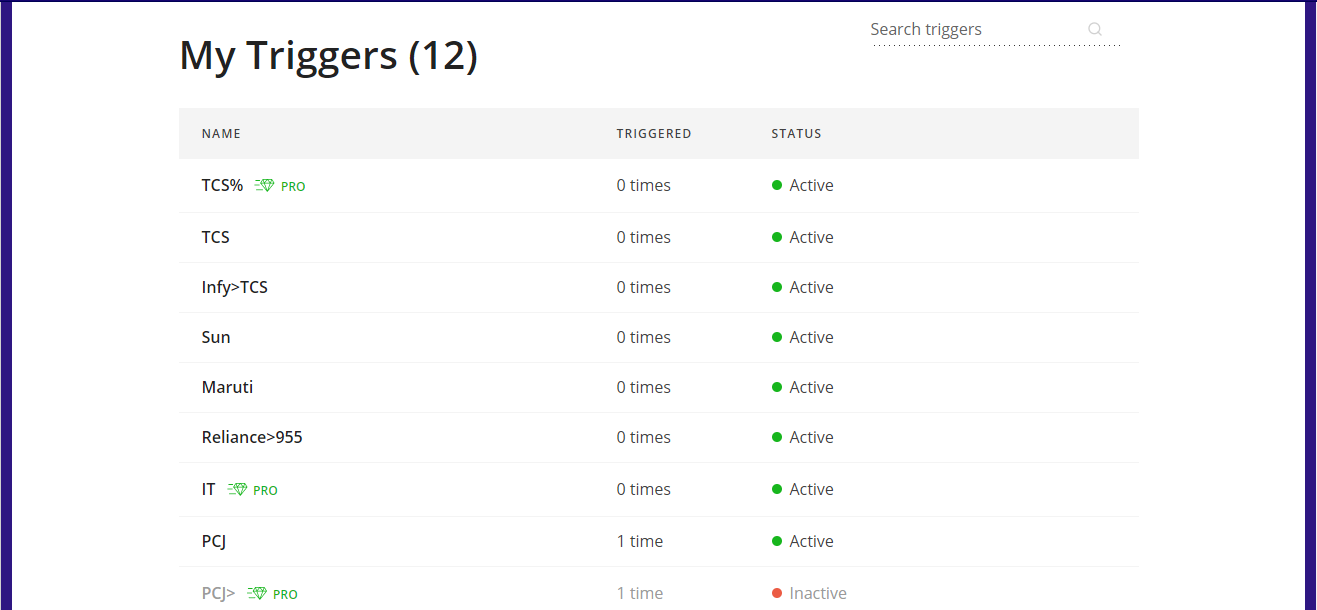
Task: Click the STATUS column header
Action: point(796,134)
